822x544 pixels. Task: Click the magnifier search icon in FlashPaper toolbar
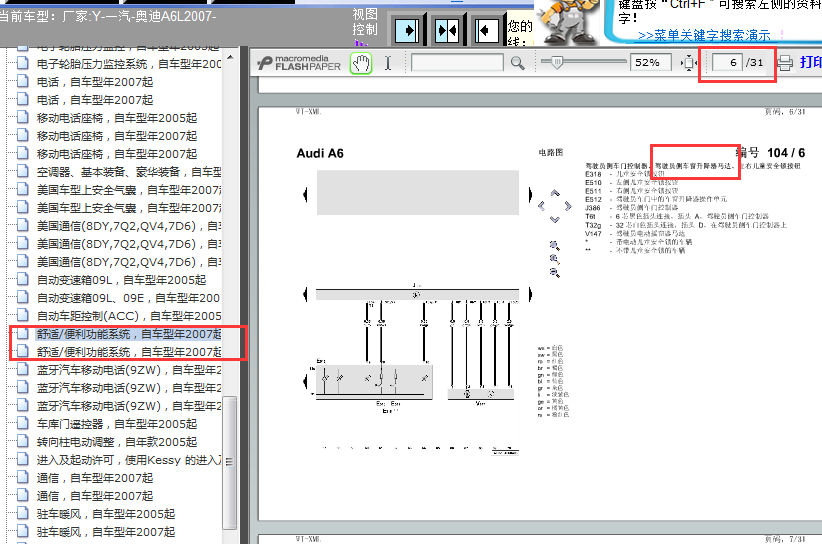coord(517,63)
